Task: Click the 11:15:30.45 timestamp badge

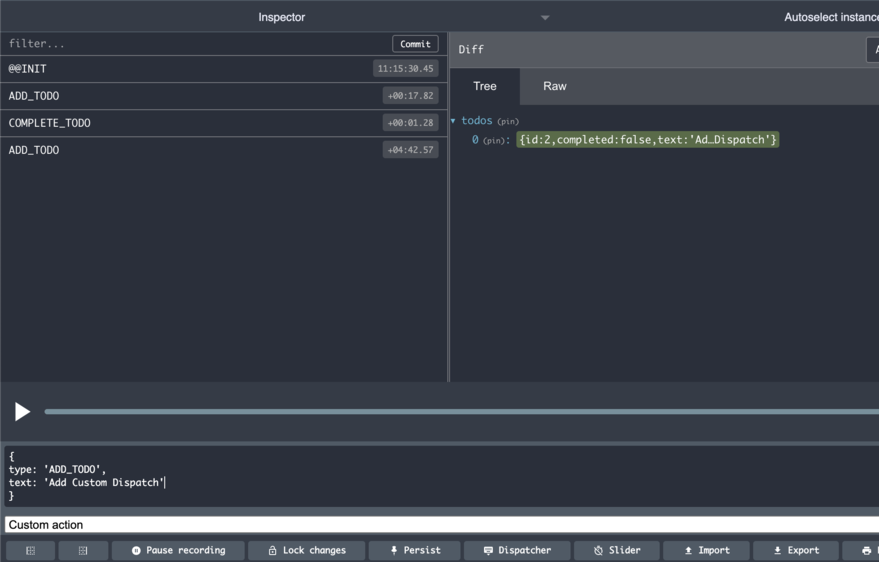Action: [405, 68]
